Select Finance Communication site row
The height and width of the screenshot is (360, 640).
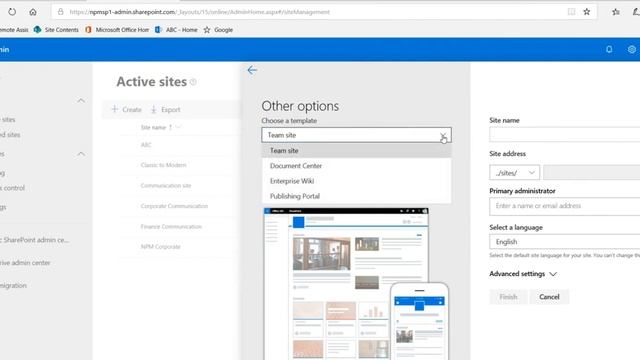171,226
